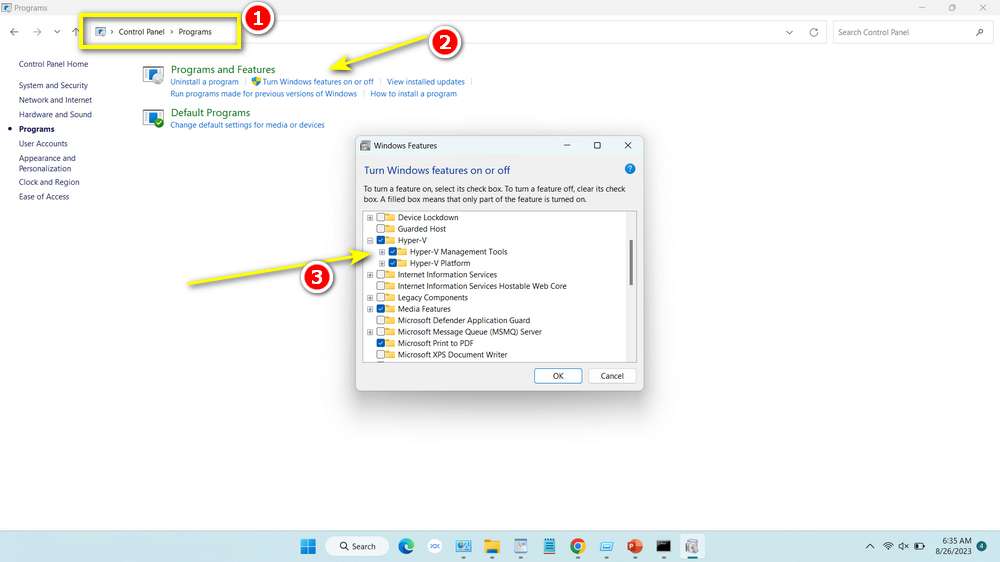
Task: Launch Microsoft Edge from taskbar
Action: [406, 546]
